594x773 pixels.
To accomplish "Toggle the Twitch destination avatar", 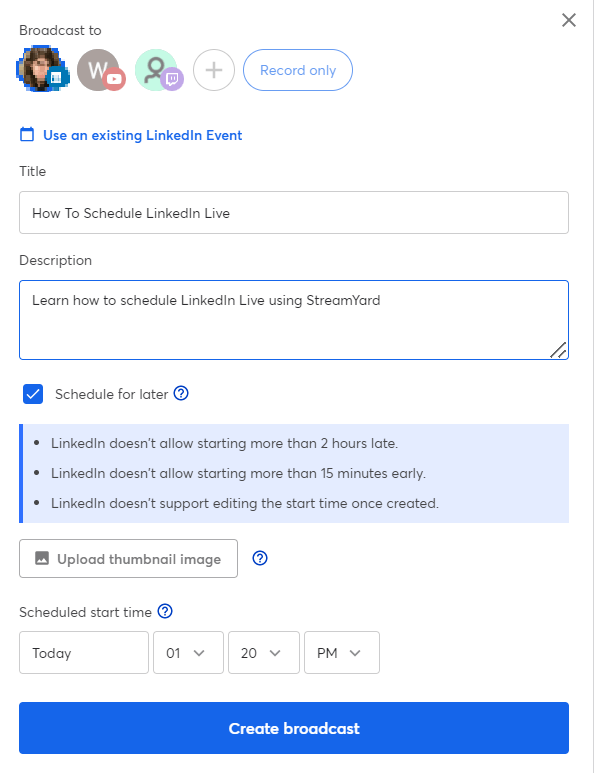I will (159, 70).
